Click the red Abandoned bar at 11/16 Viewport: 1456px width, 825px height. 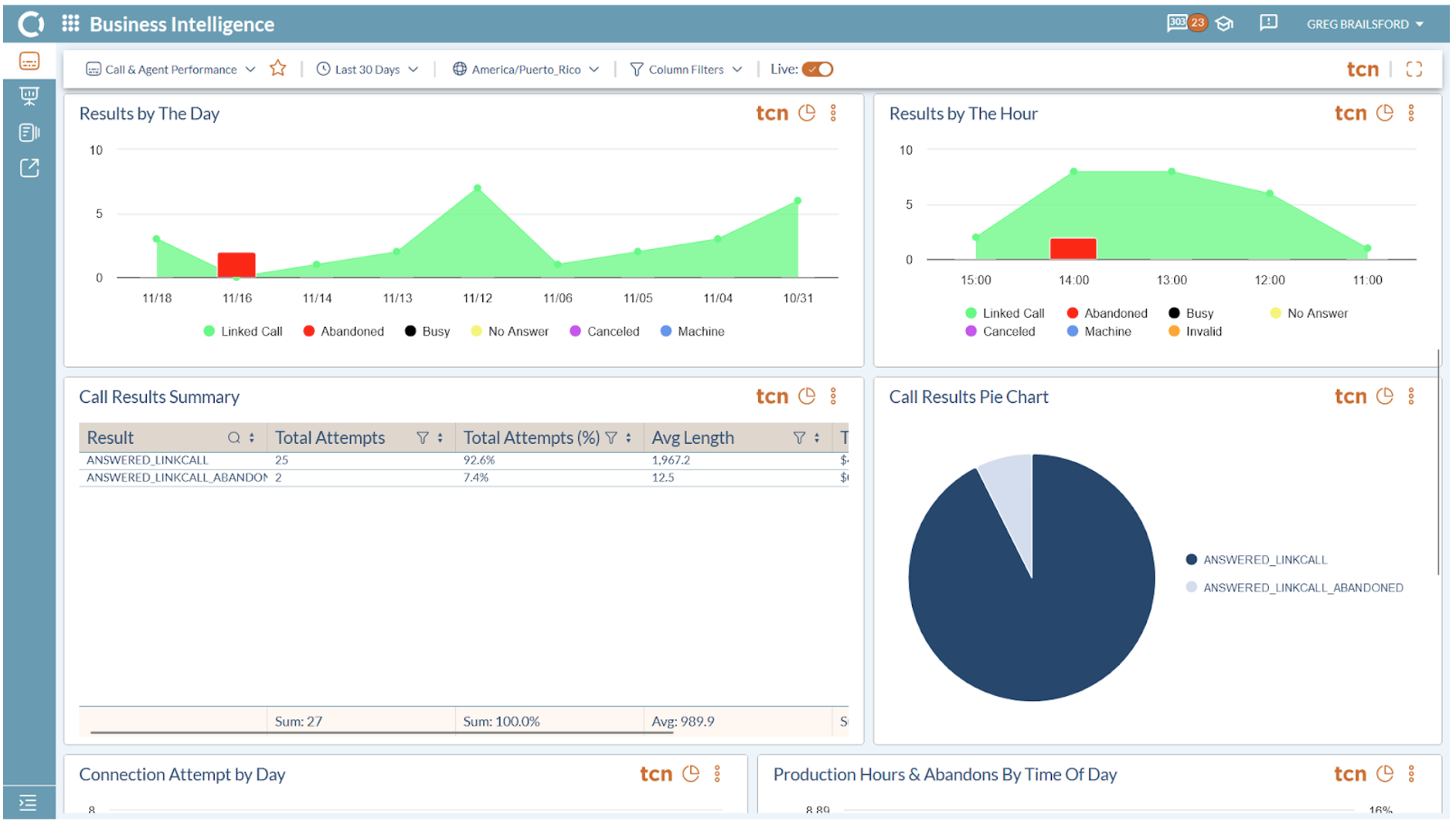click(x=236, y=264)
